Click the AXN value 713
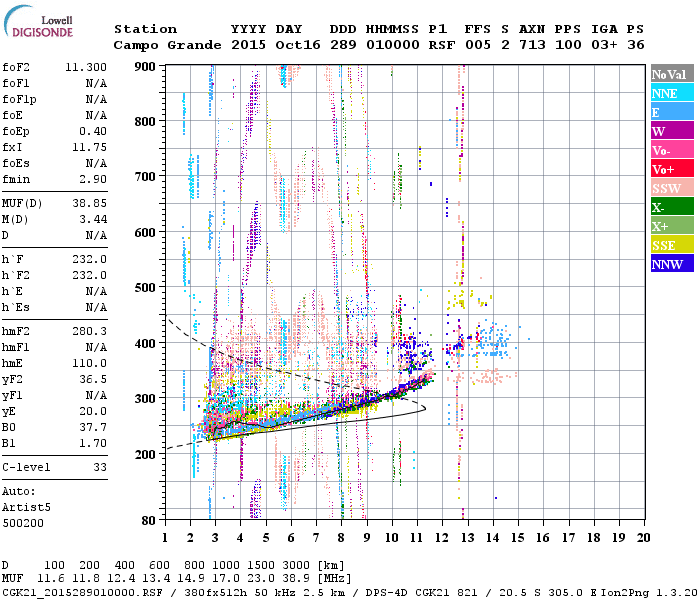700x600 pixels. (532, 45)
